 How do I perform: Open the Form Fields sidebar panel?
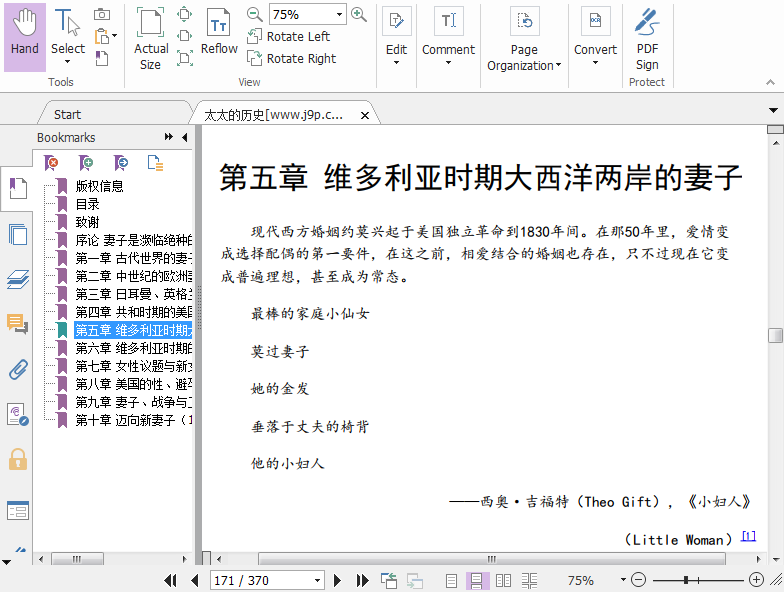click(x=18, y=510)
